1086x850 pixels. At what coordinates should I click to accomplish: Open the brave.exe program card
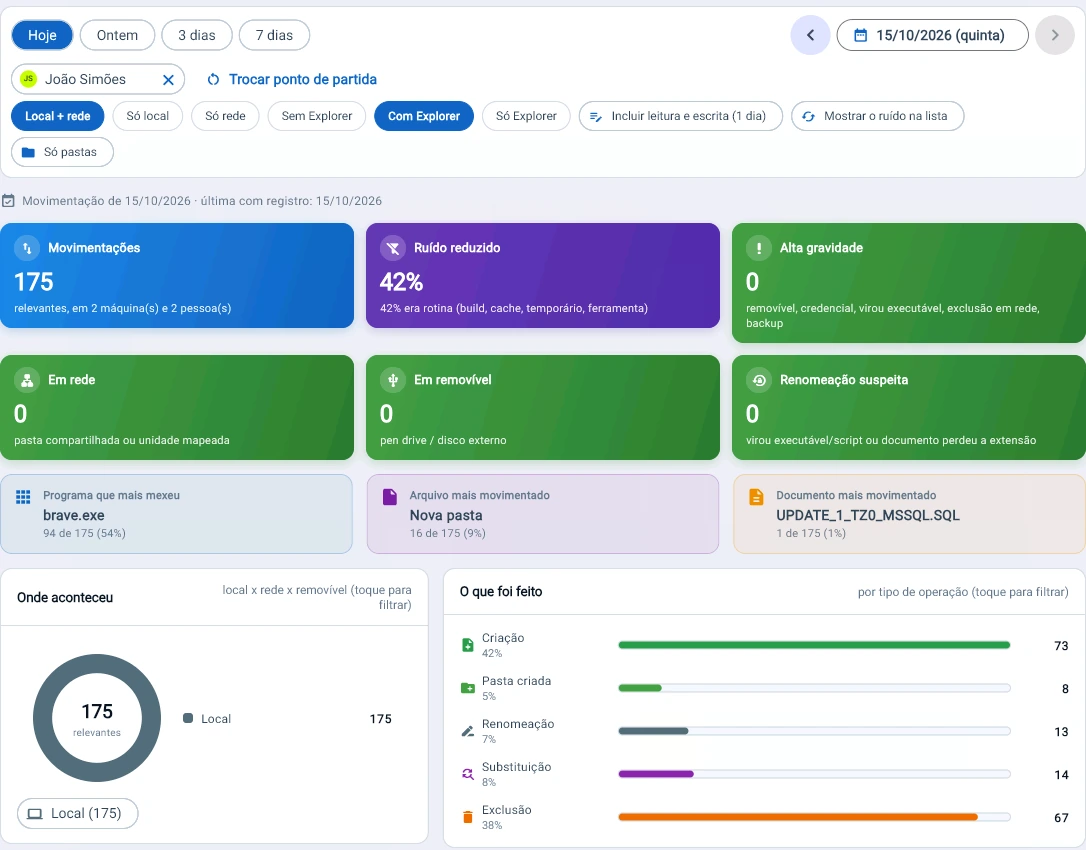[177, 514]
